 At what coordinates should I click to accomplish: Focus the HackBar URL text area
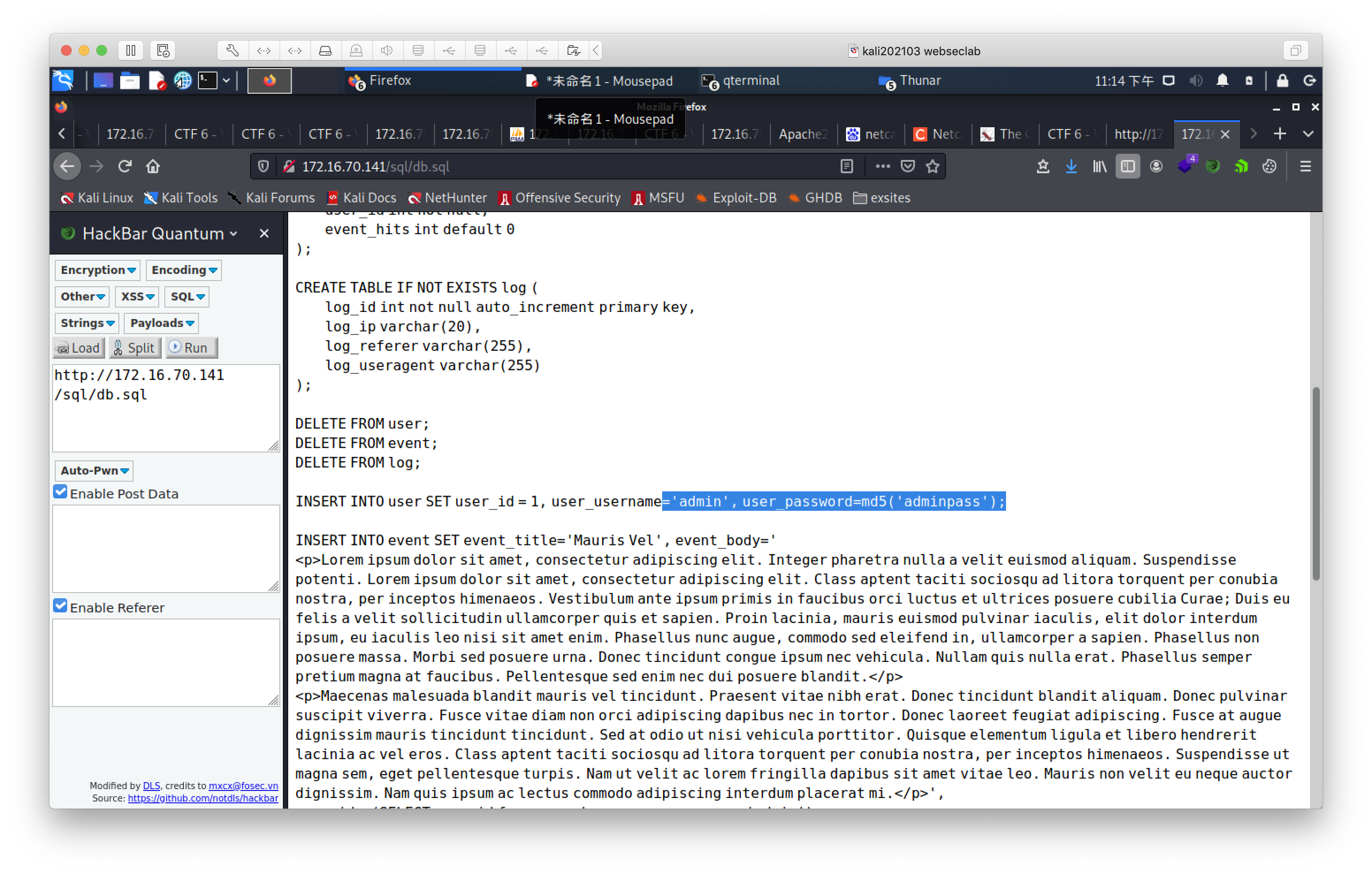(x=166, y=408)
